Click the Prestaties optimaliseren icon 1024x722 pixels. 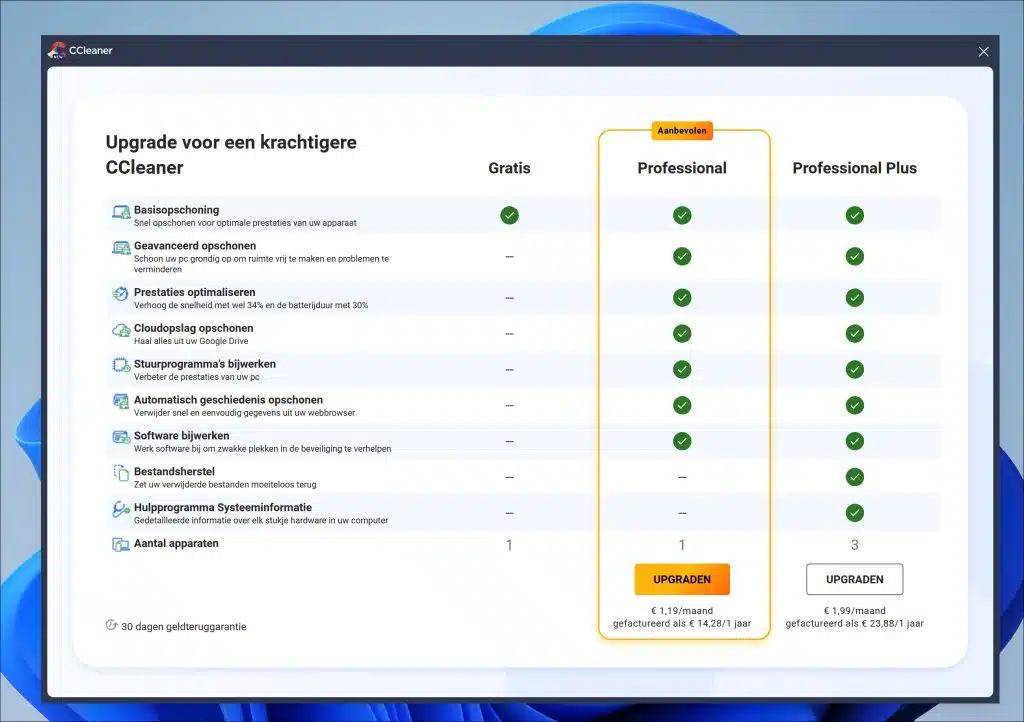[121, 294]
